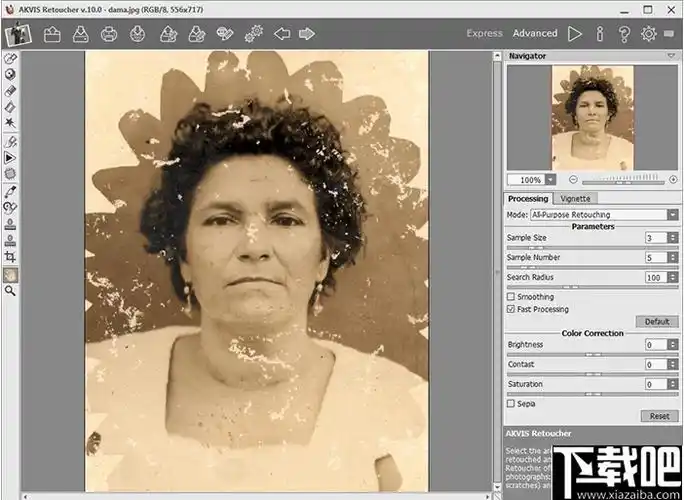The image size is (684, 500).
Task: Open Preferences via the gear icon
Action: pos(649,34)
